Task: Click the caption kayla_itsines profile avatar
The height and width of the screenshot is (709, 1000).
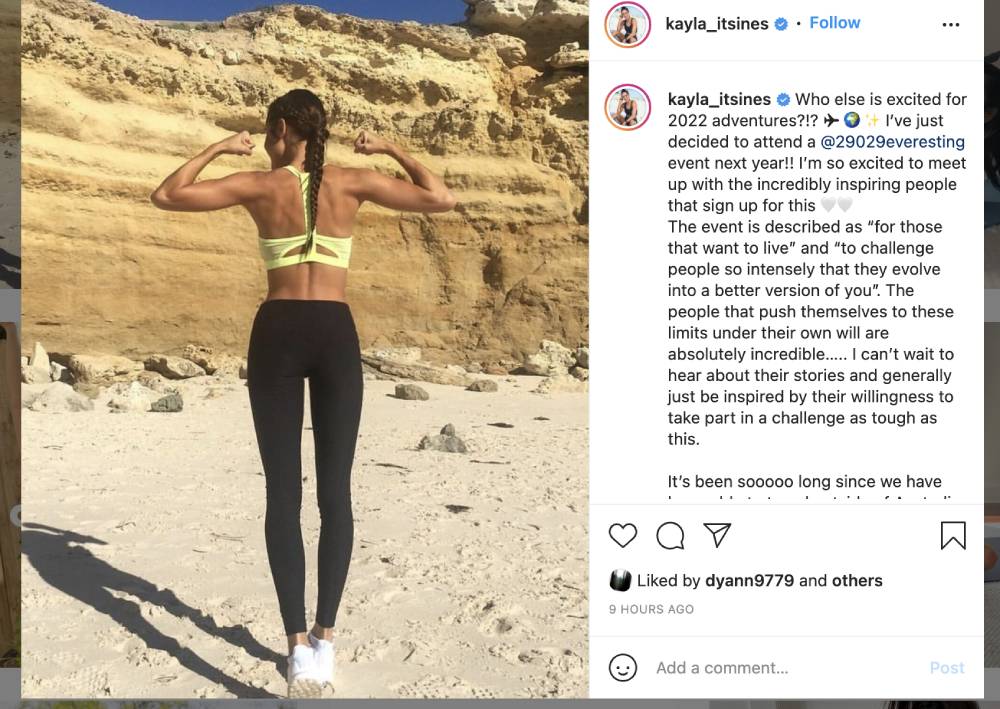Action: [628, 107]
